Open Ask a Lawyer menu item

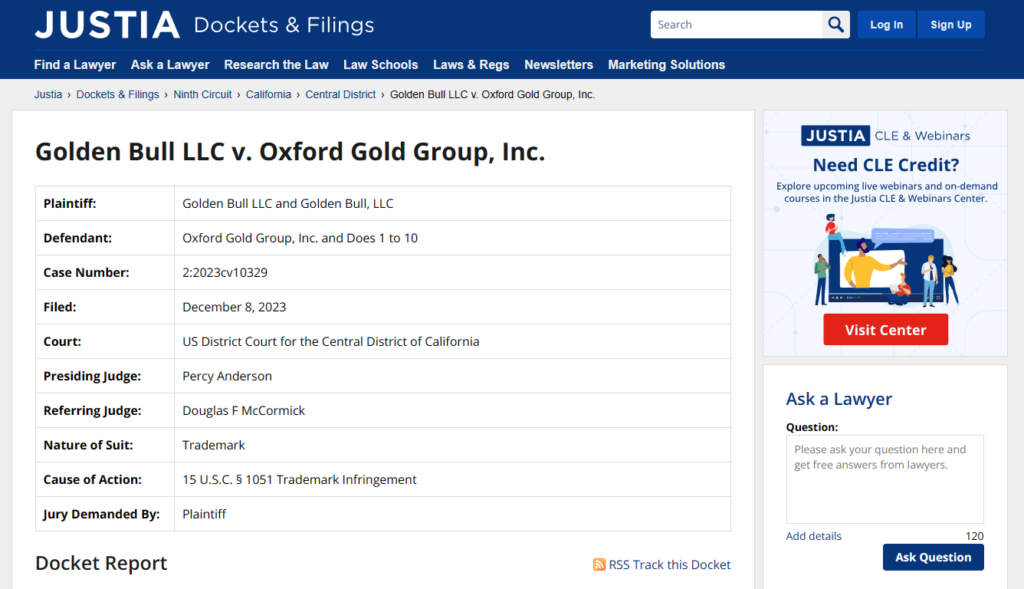click(170, 65)
